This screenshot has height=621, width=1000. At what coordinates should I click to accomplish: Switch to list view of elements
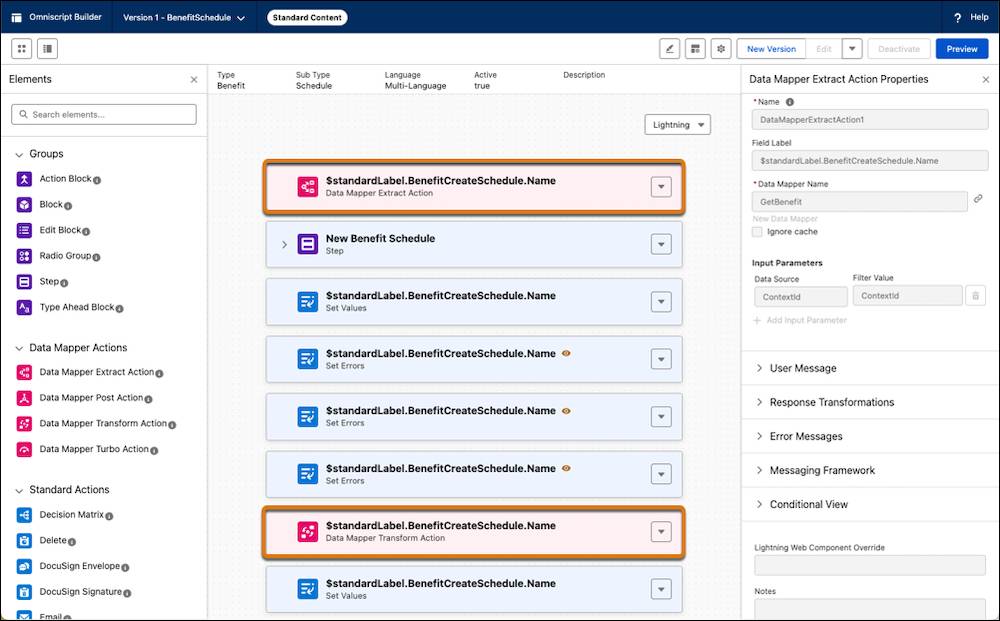click(47, 48)
